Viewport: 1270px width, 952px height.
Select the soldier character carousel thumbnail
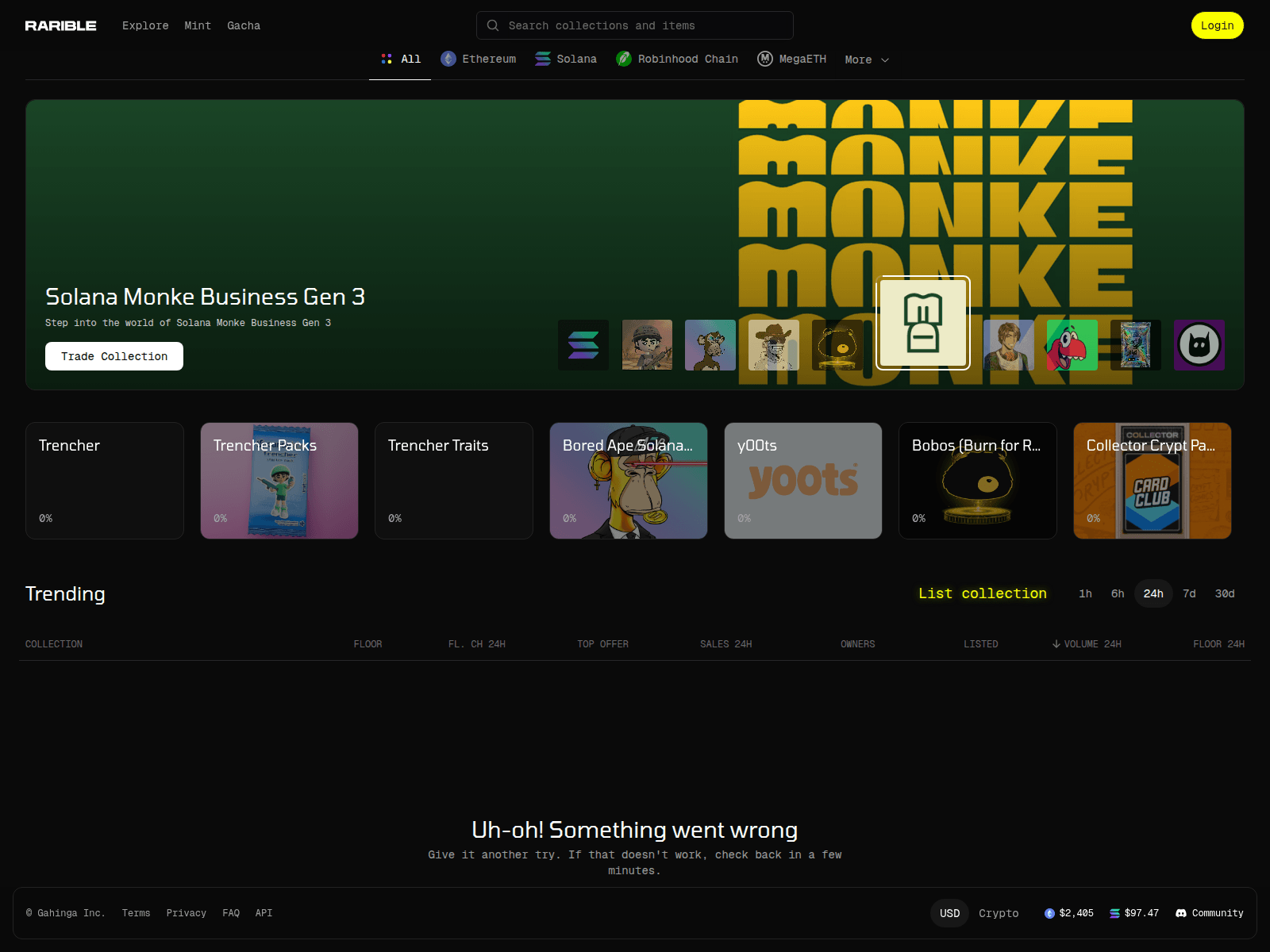[x=647, y=345]
